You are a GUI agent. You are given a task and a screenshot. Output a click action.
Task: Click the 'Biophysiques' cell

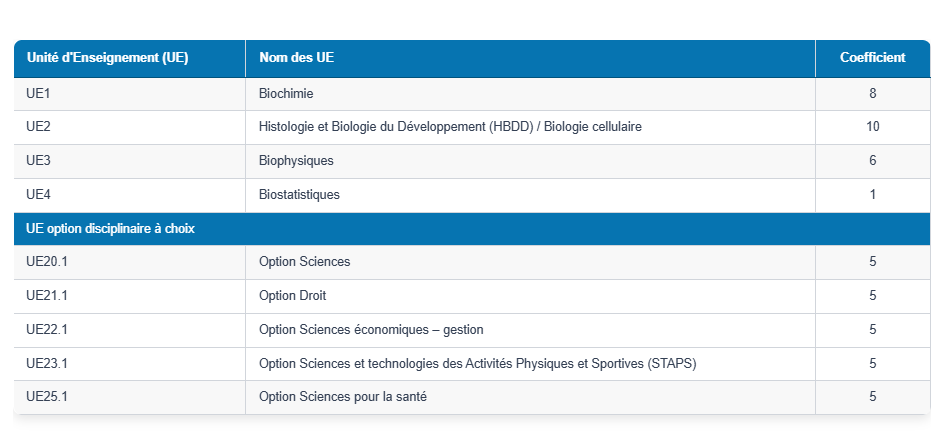coord(296,161)
